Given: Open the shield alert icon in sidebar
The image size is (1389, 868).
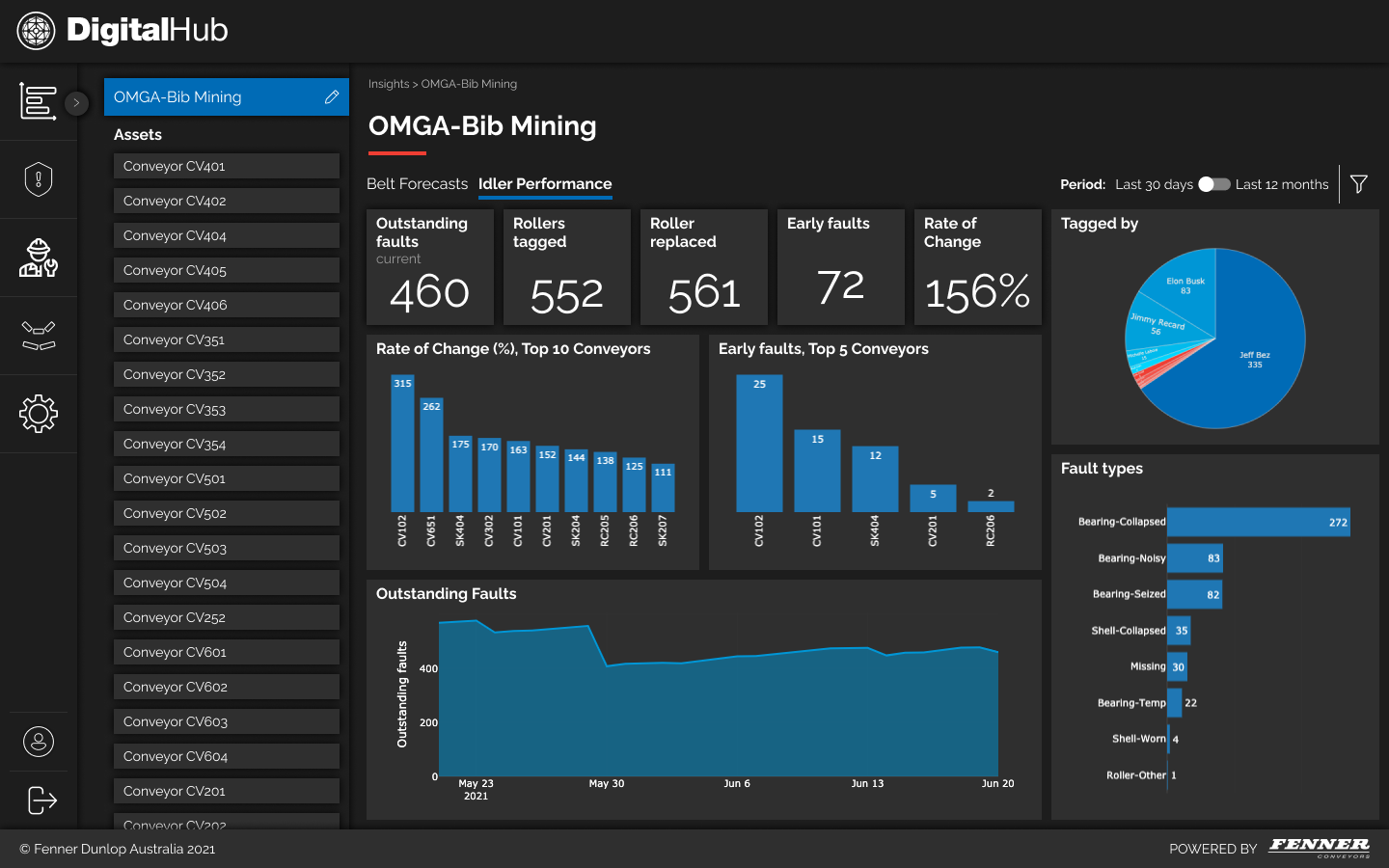Looking at the screenshot, I should tap(38, 179).
